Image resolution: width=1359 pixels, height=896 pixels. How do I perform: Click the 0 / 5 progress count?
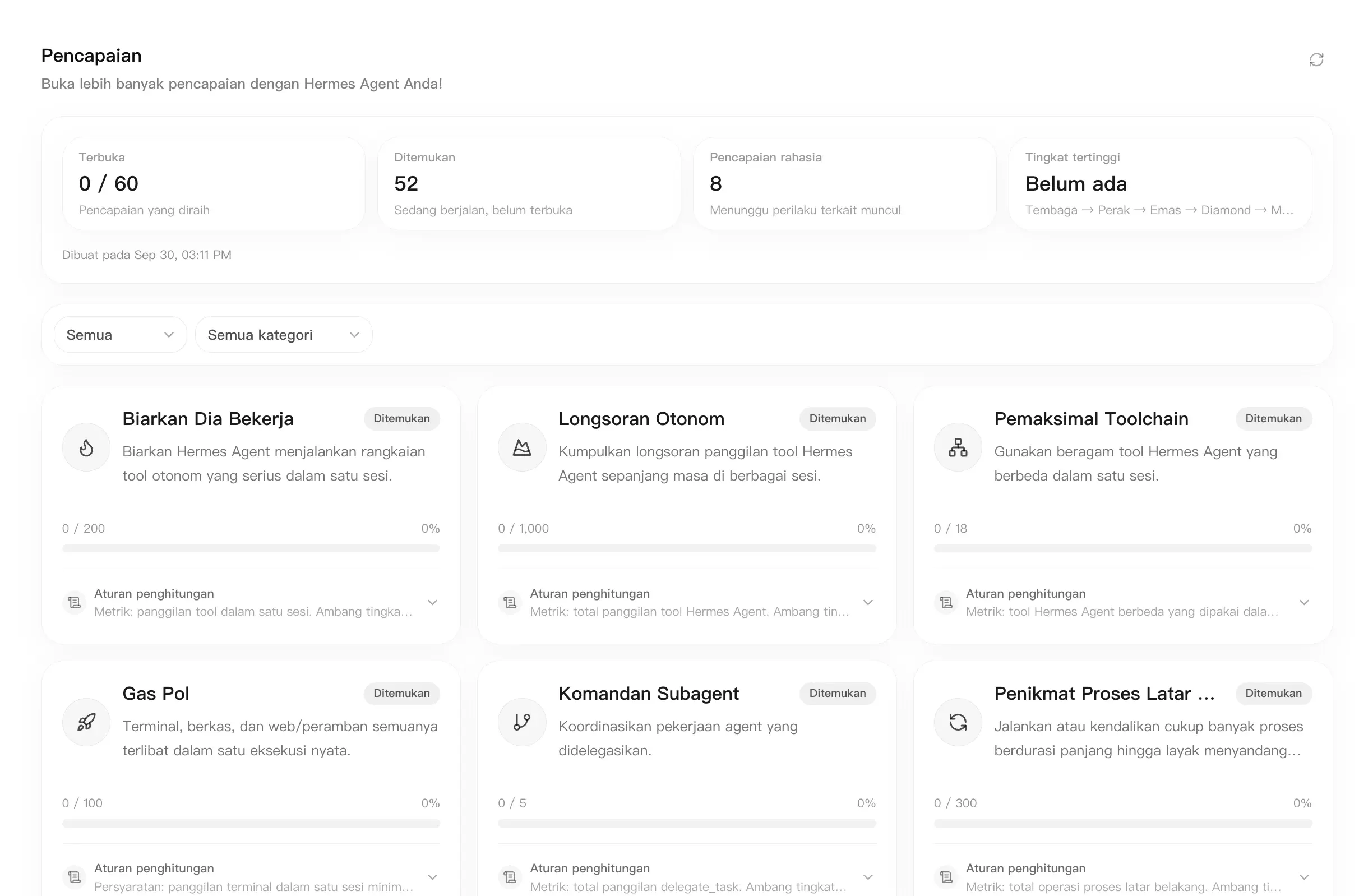(512, 803)
